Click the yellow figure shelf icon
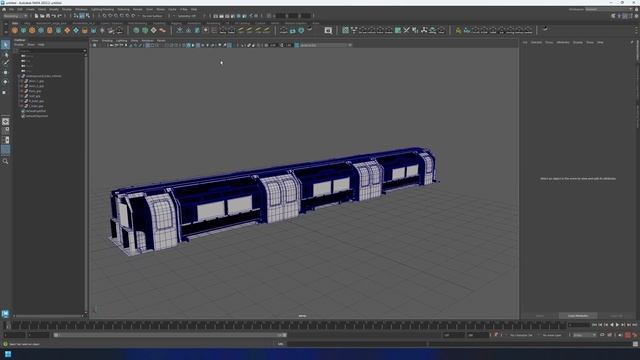 pyautogui.click(x=458, y=30)
